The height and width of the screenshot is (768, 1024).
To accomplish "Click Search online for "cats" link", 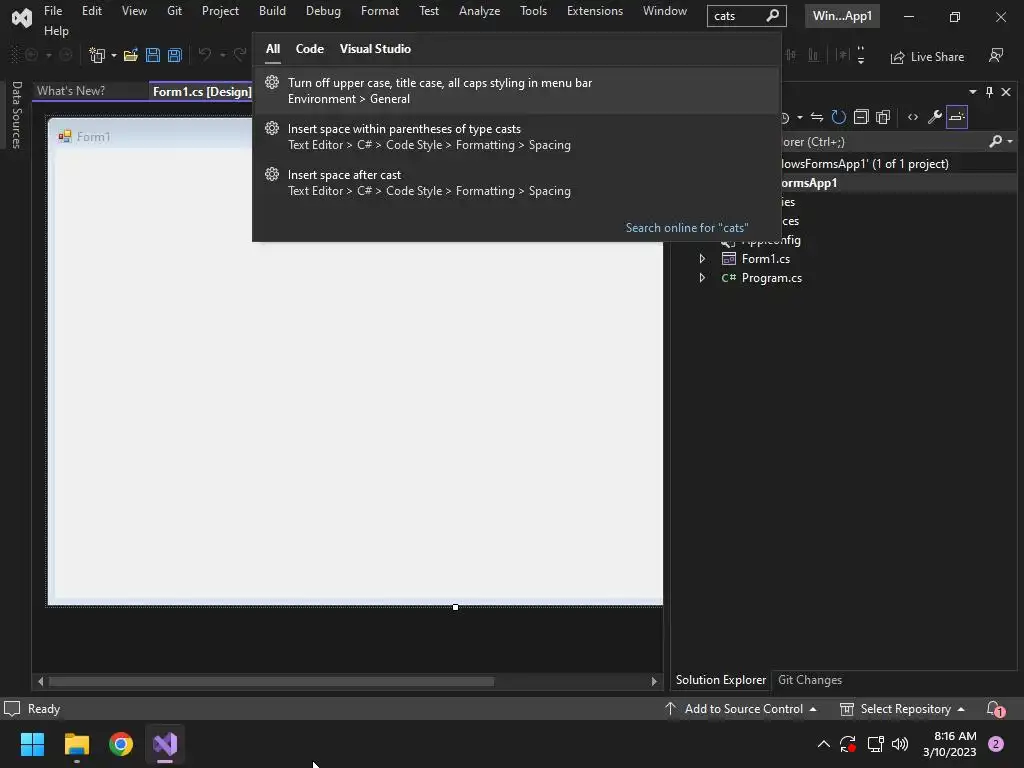I will point(687,228).
